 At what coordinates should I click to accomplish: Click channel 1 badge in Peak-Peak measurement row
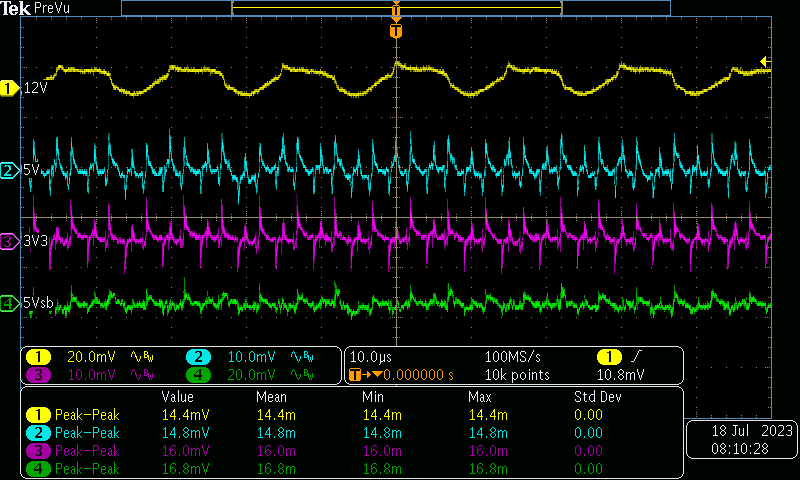point(38,415)
